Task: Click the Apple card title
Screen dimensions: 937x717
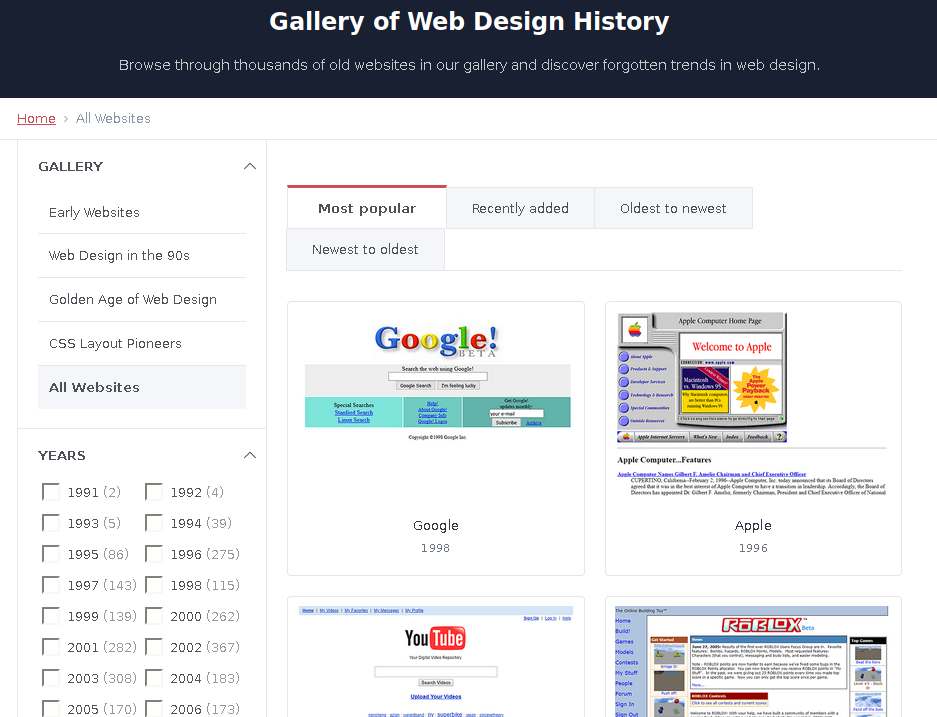Action: click(753, 525)
